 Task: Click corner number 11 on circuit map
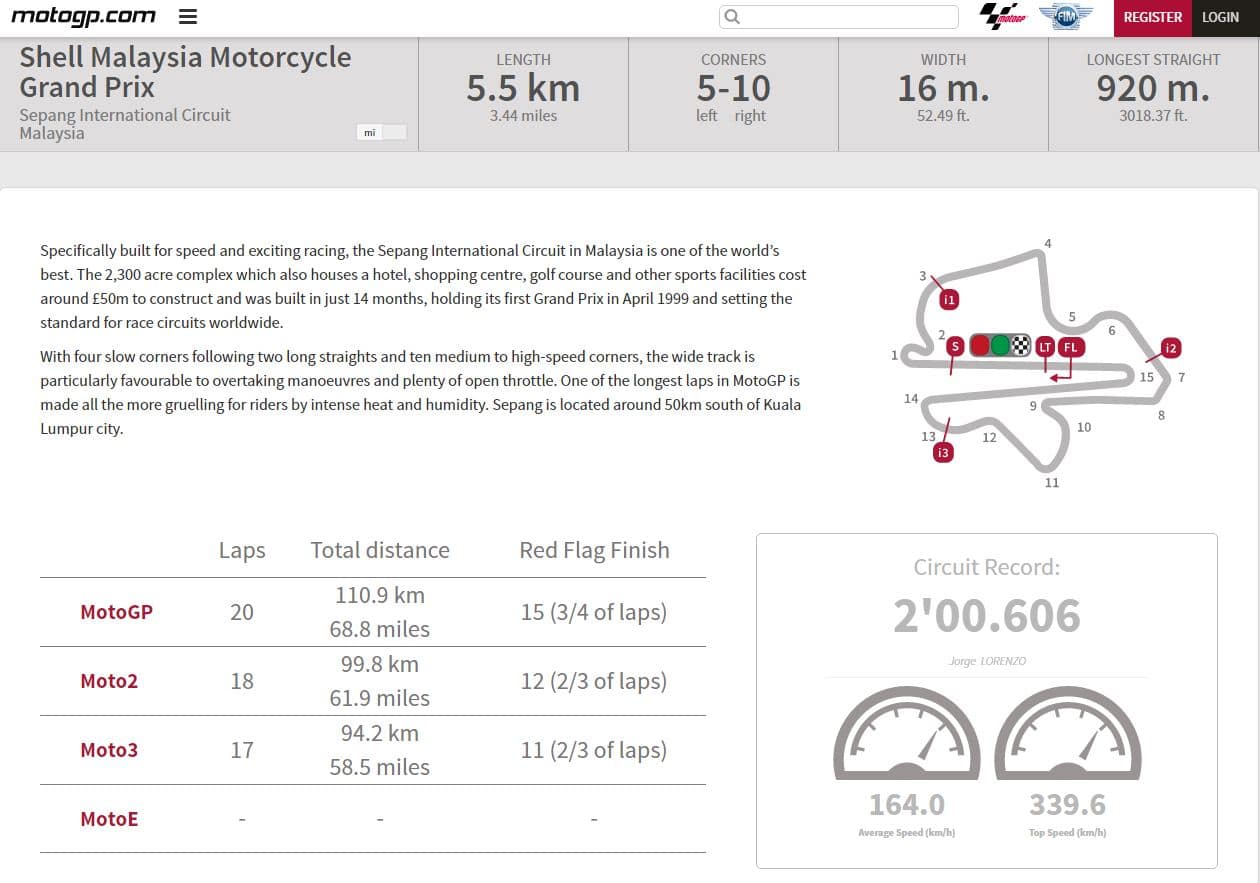[x=1051, y=483]
